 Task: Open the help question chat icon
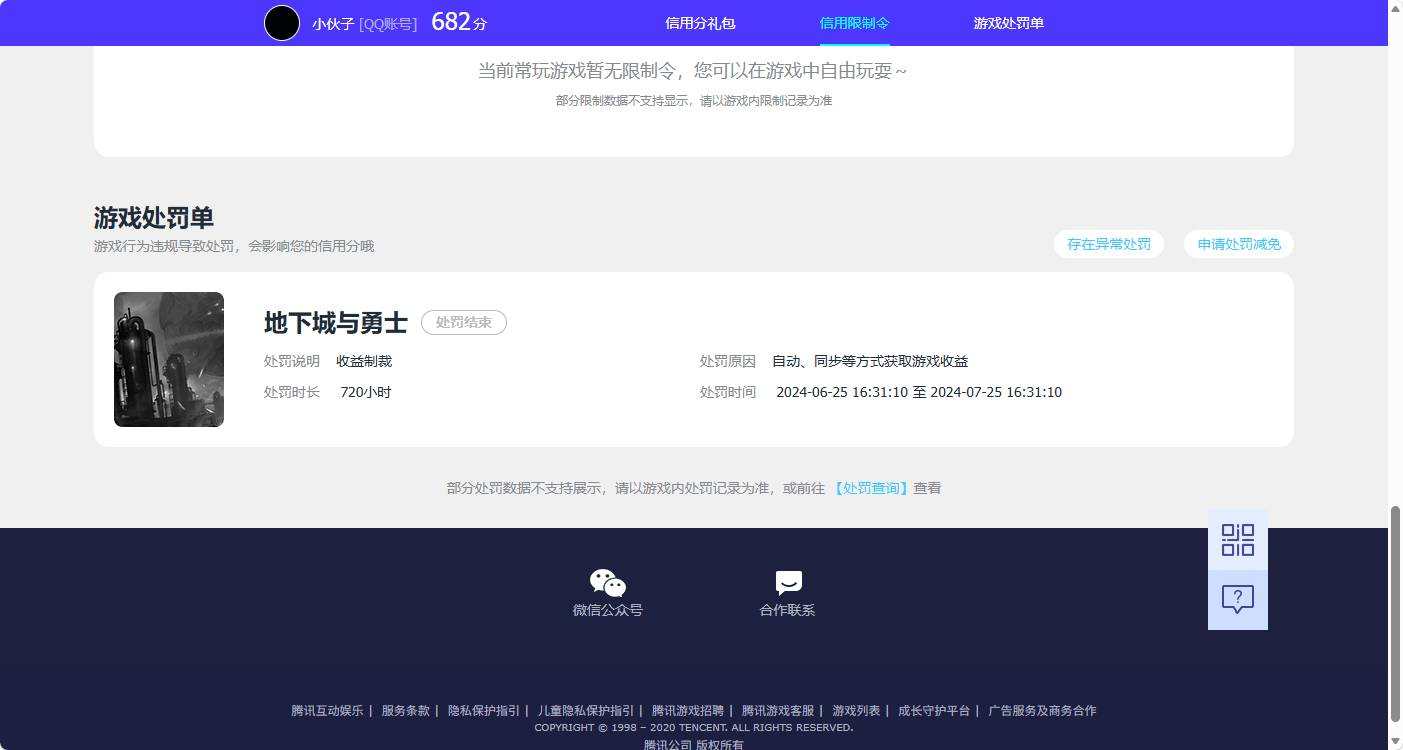(1238, 600)
